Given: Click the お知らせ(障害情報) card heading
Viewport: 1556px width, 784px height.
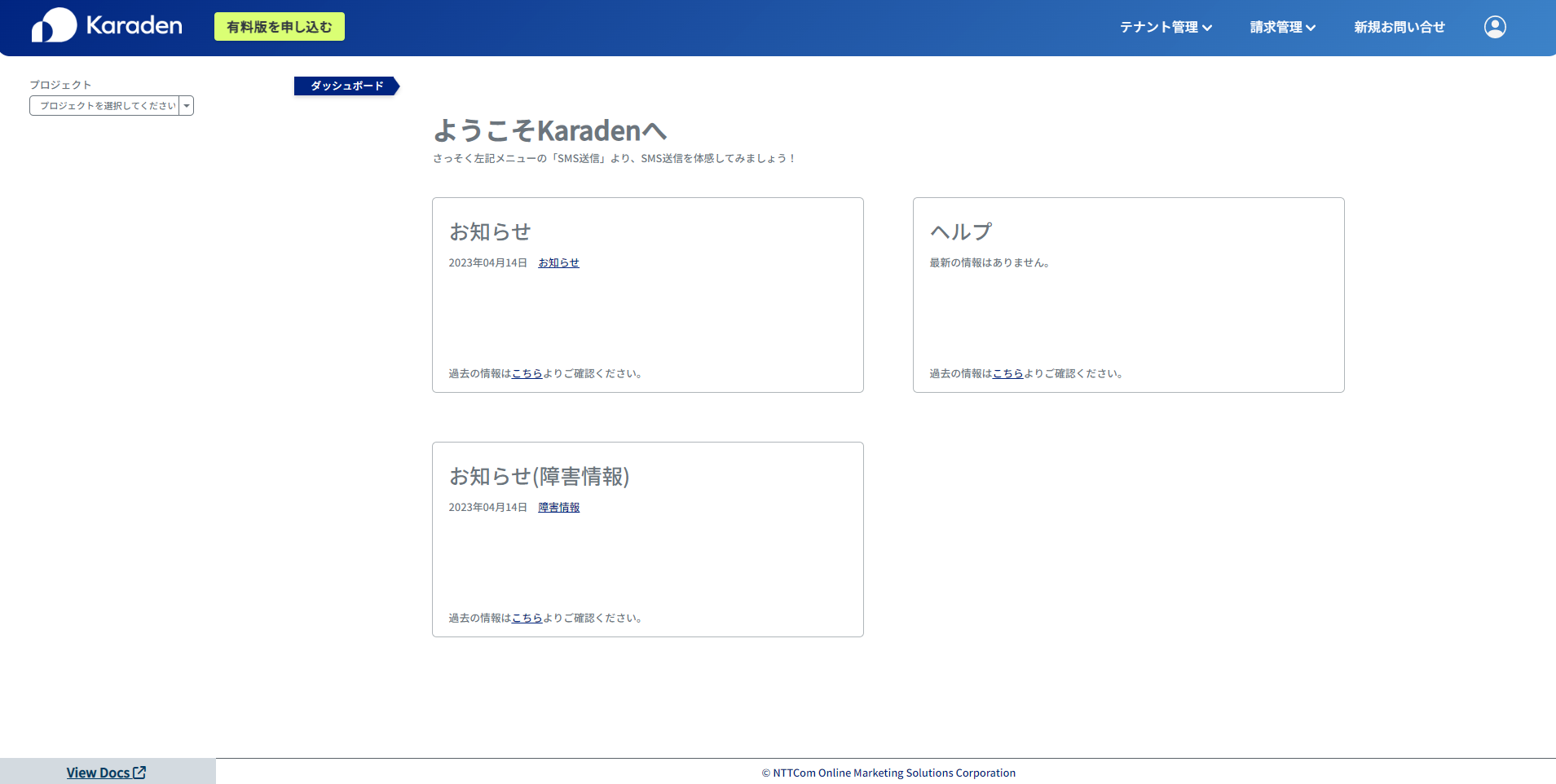Looking at the screenshot, I should (540, 476).
